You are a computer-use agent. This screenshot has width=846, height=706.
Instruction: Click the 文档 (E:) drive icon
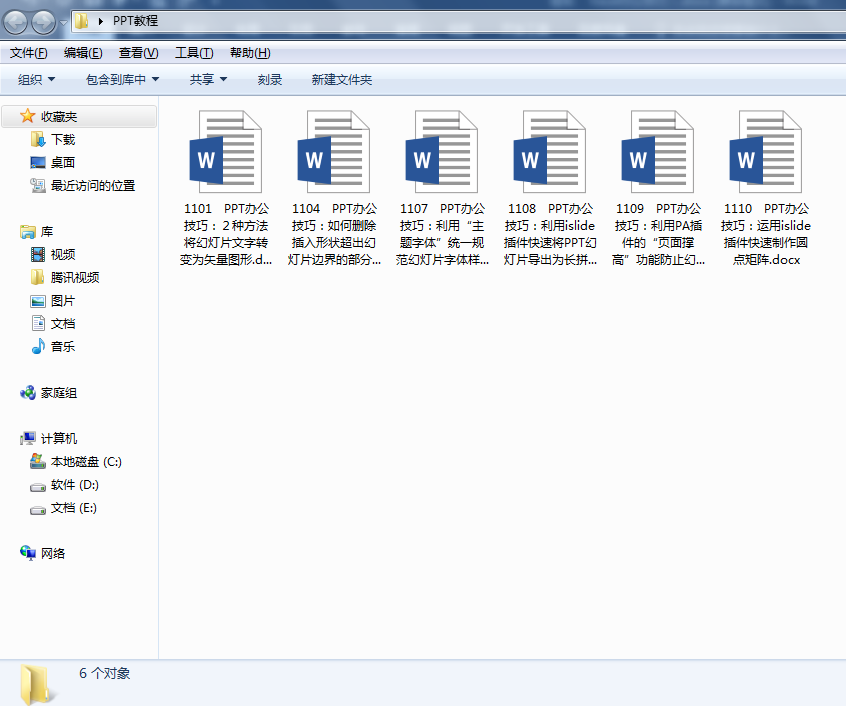[38, 510]
